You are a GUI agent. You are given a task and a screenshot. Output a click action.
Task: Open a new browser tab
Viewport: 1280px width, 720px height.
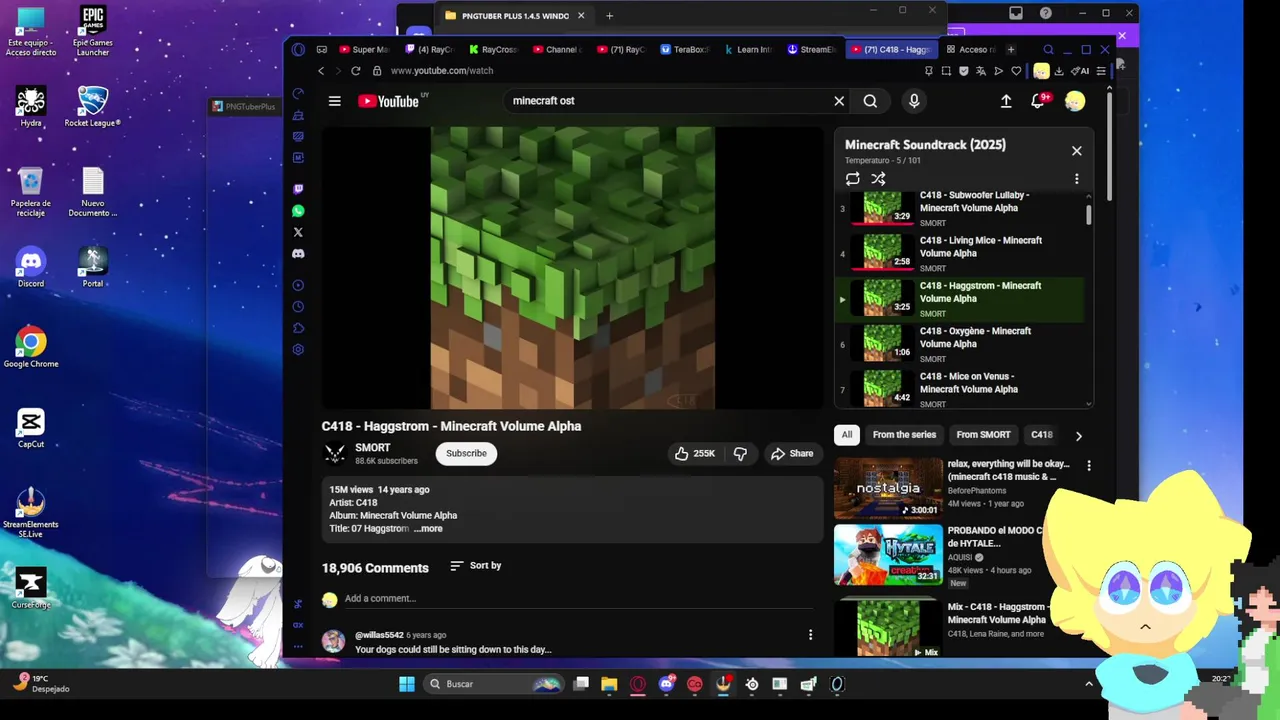[1010, 49]
